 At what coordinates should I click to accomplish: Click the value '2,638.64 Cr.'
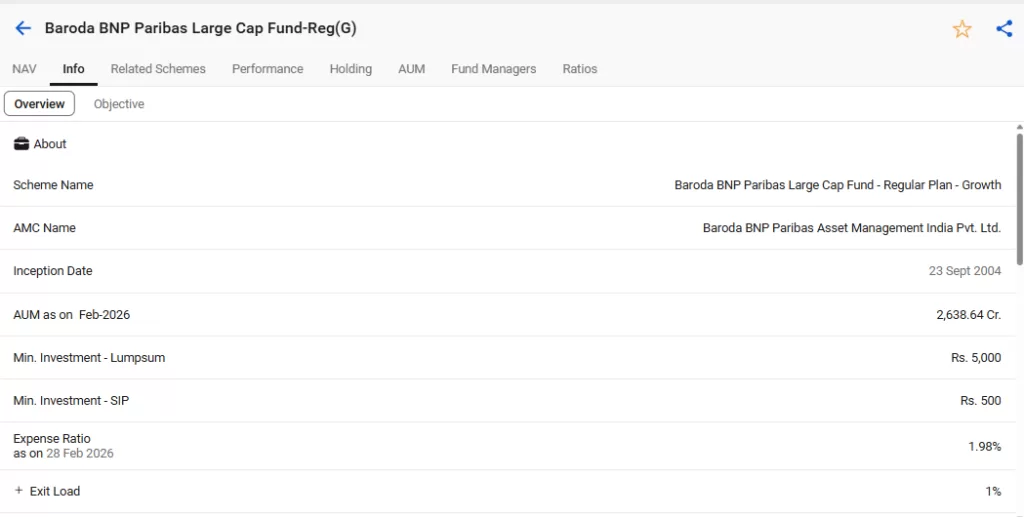[x=968, y=315]
